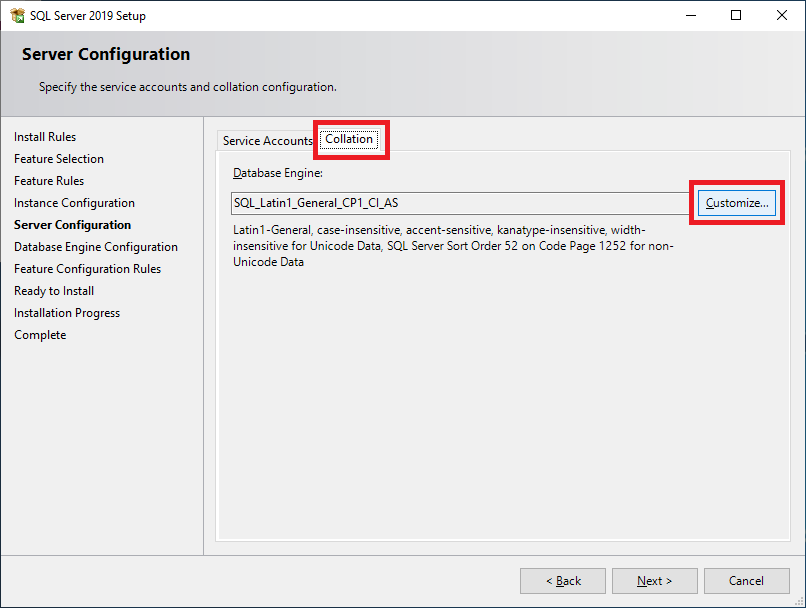This screenshot has height=608, width=806.
Task: Cancel the SQL Server setup
Action: 746,581
